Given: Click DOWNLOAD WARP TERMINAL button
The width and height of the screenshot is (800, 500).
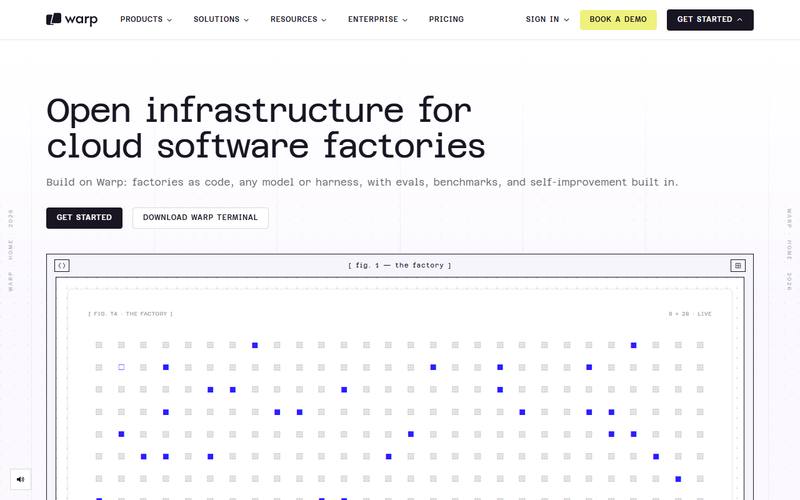Looking at the screenshot, I should coord(201,218).
